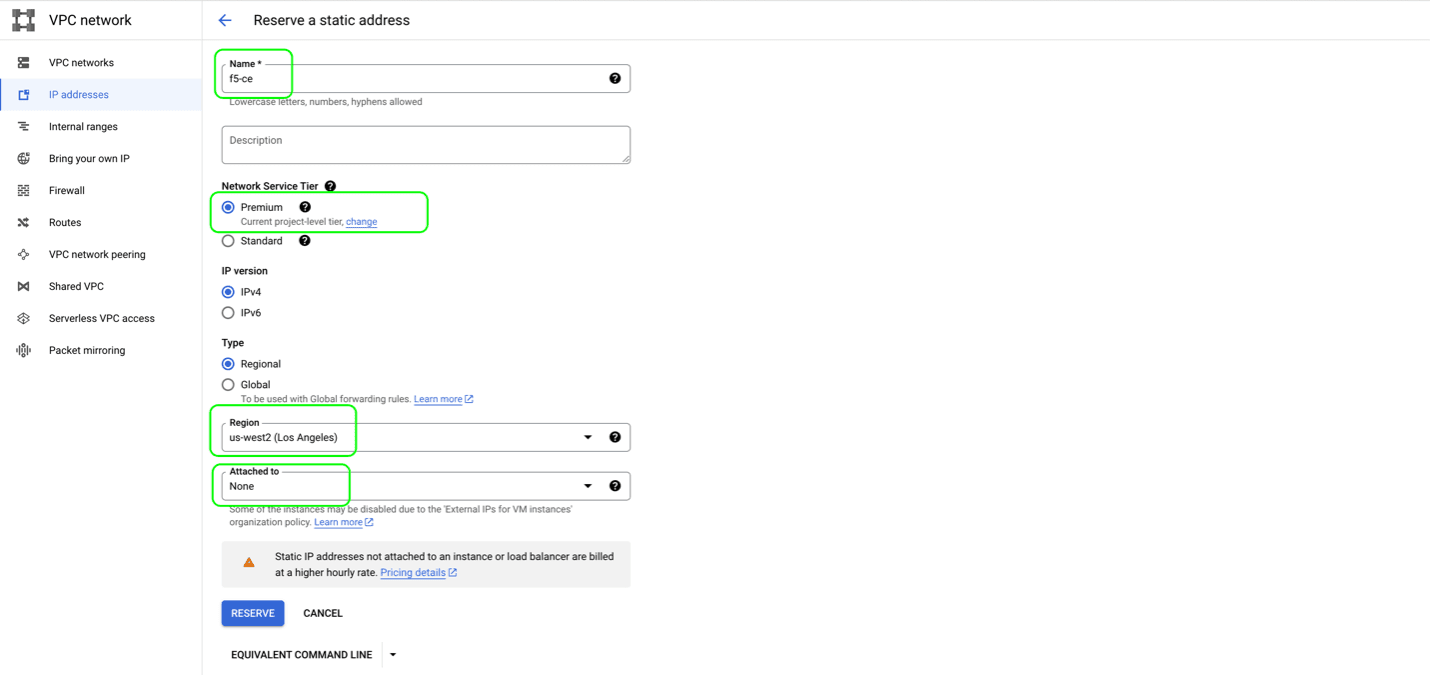Click the Serverless VPC access icon
Viewport: 1430px width, 678px height.
click(x=23, y=319)
